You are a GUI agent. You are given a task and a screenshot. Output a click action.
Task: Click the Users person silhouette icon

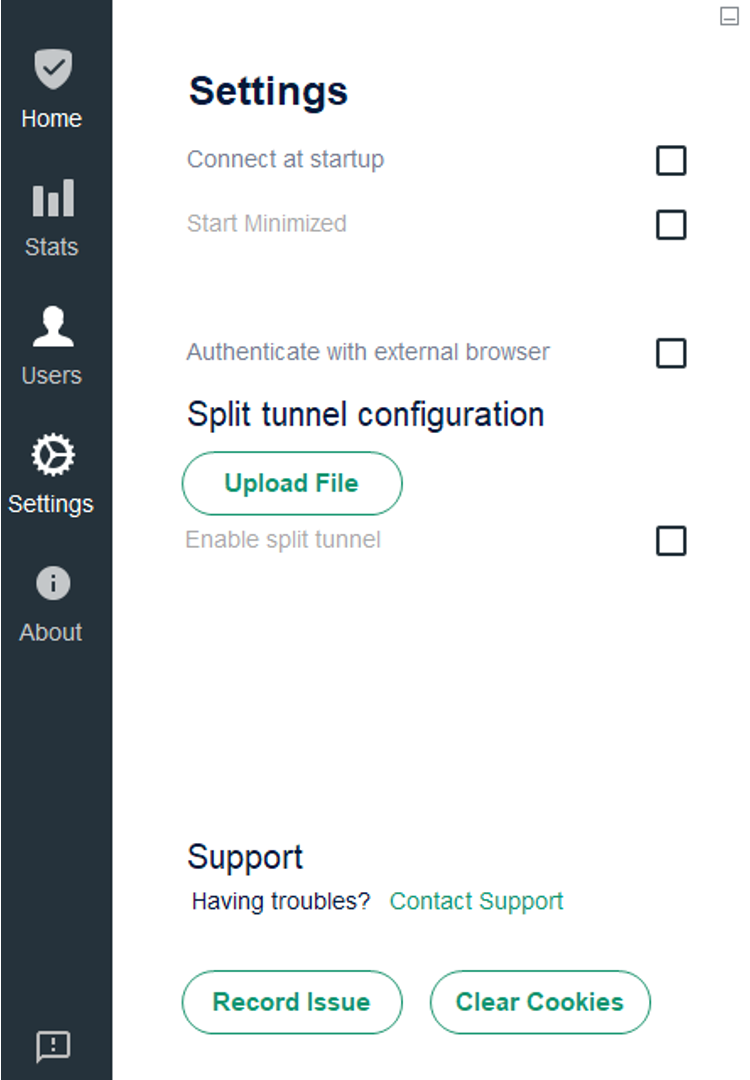tap(52, 327)
